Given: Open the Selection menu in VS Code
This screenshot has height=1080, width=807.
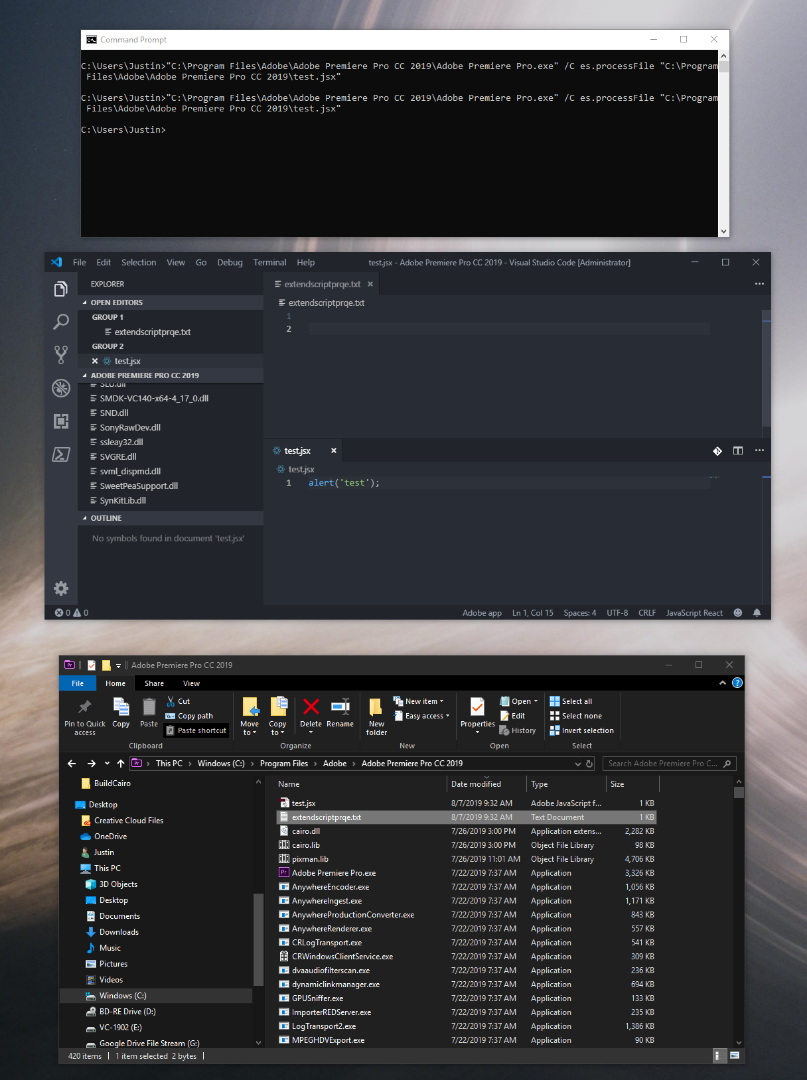Looking at the screenshot, I should 138,262.
